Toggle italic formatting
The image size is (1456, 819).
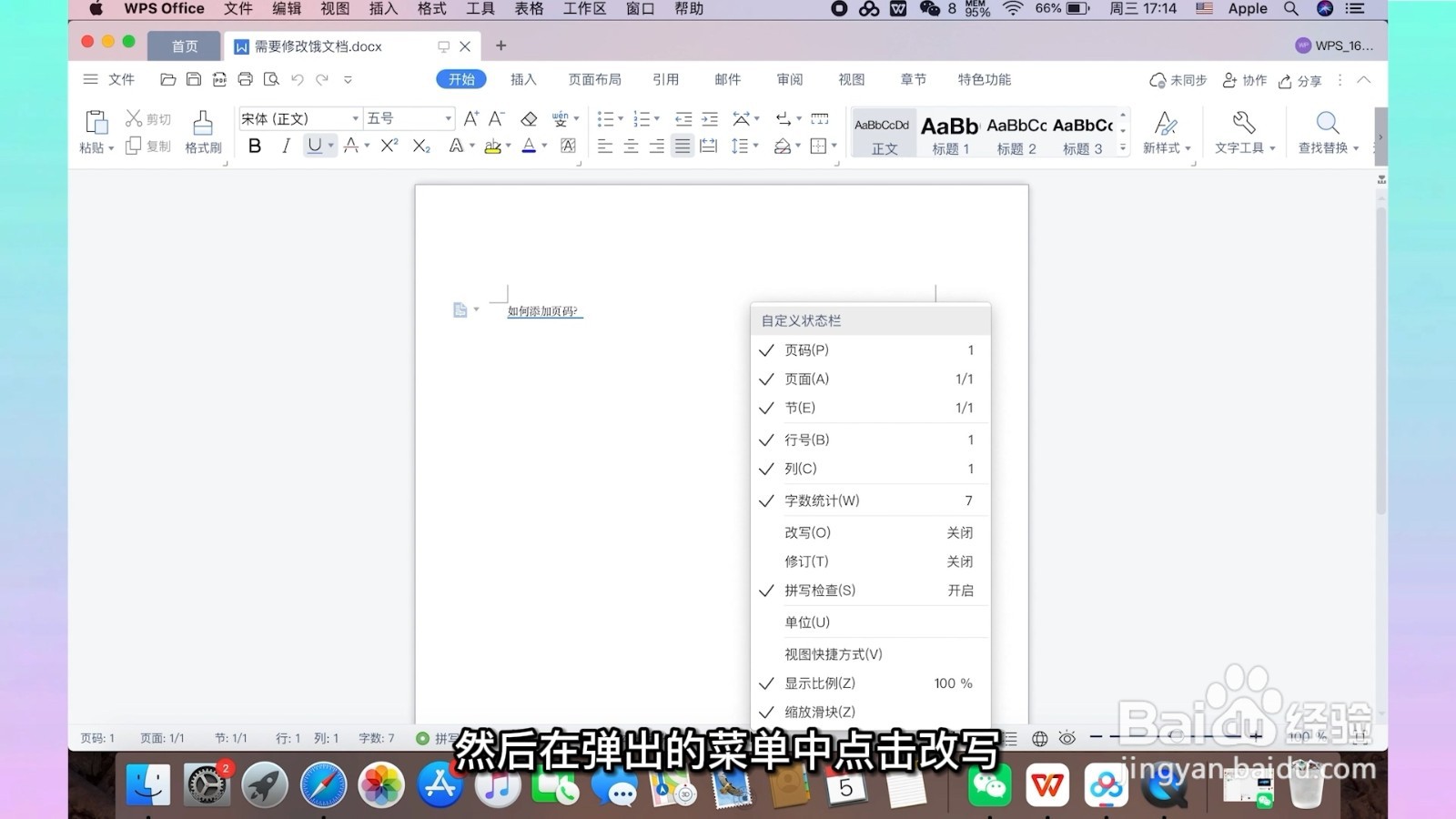[286, 145]
